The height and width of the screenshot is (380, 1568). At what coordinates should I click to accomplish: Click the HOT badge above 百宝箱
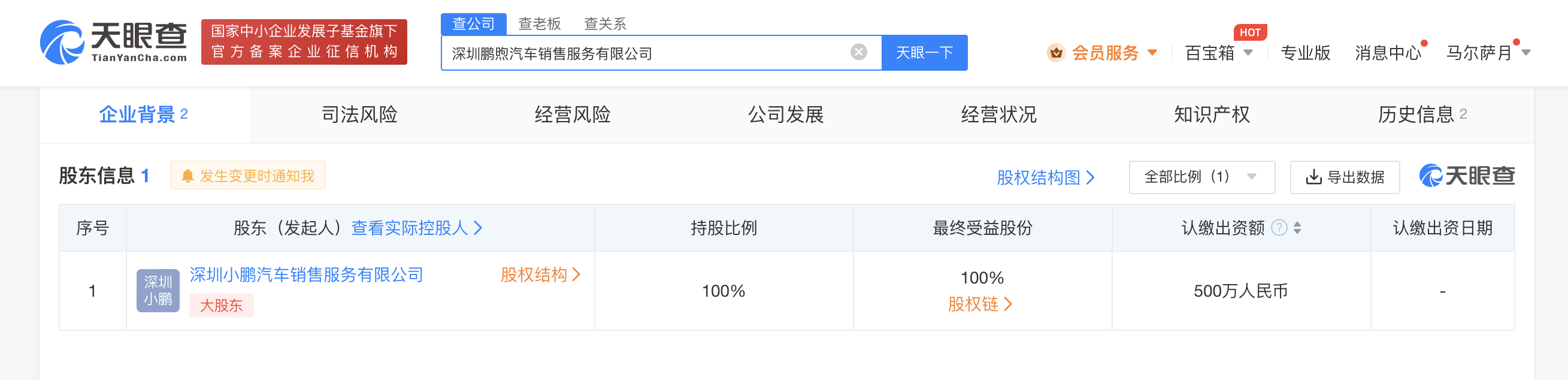tap(1249, 32)
